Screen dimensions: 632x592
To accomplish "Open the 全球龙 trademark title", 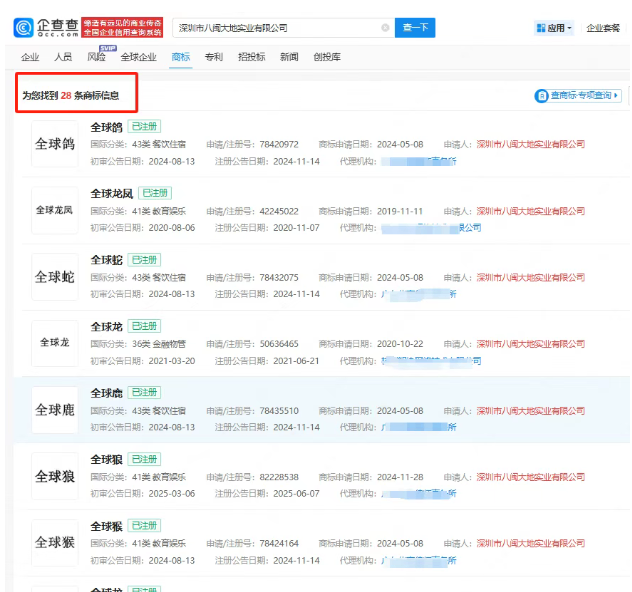I will [x=107, y=326].
